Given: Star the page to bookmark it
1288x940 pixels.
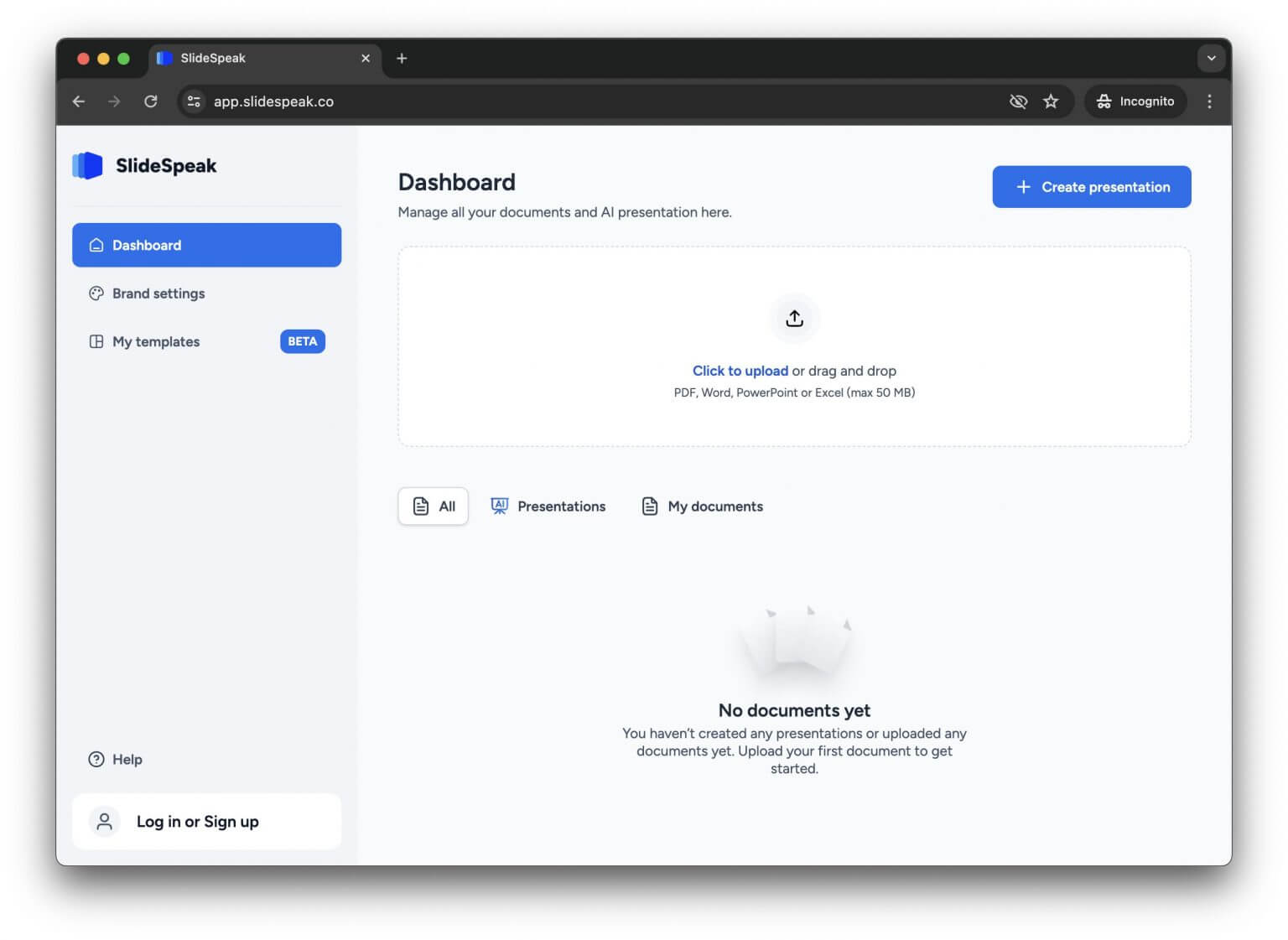Looking at the screenshot, I should [1051, 101].
